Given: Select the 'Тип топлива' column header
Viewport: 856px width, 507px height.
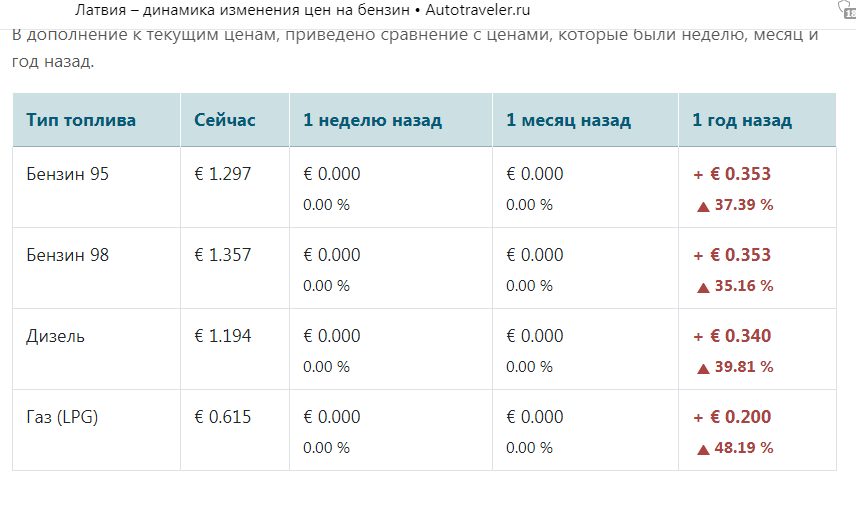Looking at the screenshot, I should 81,120.
